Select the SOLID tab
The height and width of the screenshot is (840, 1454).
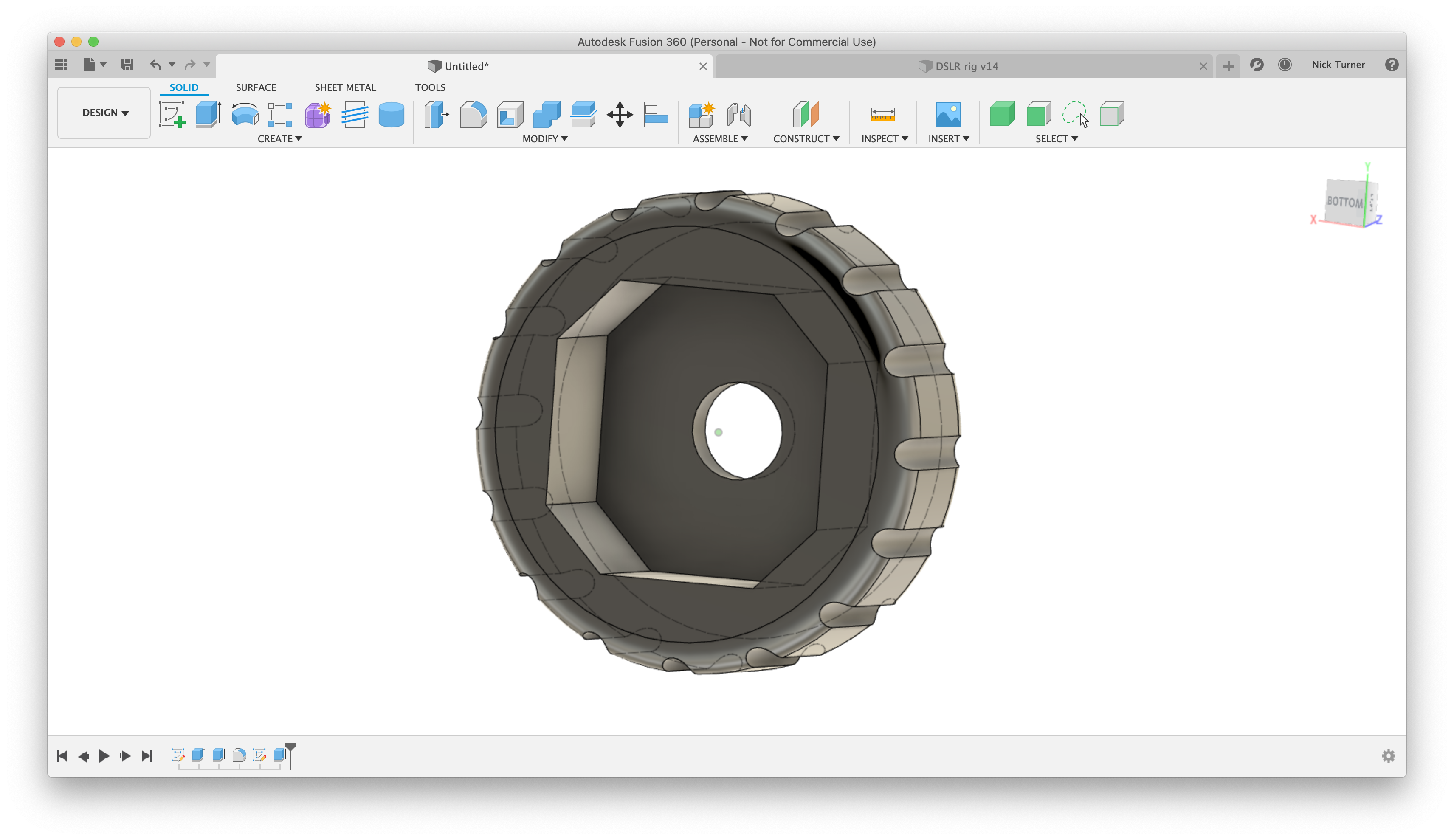184,87
